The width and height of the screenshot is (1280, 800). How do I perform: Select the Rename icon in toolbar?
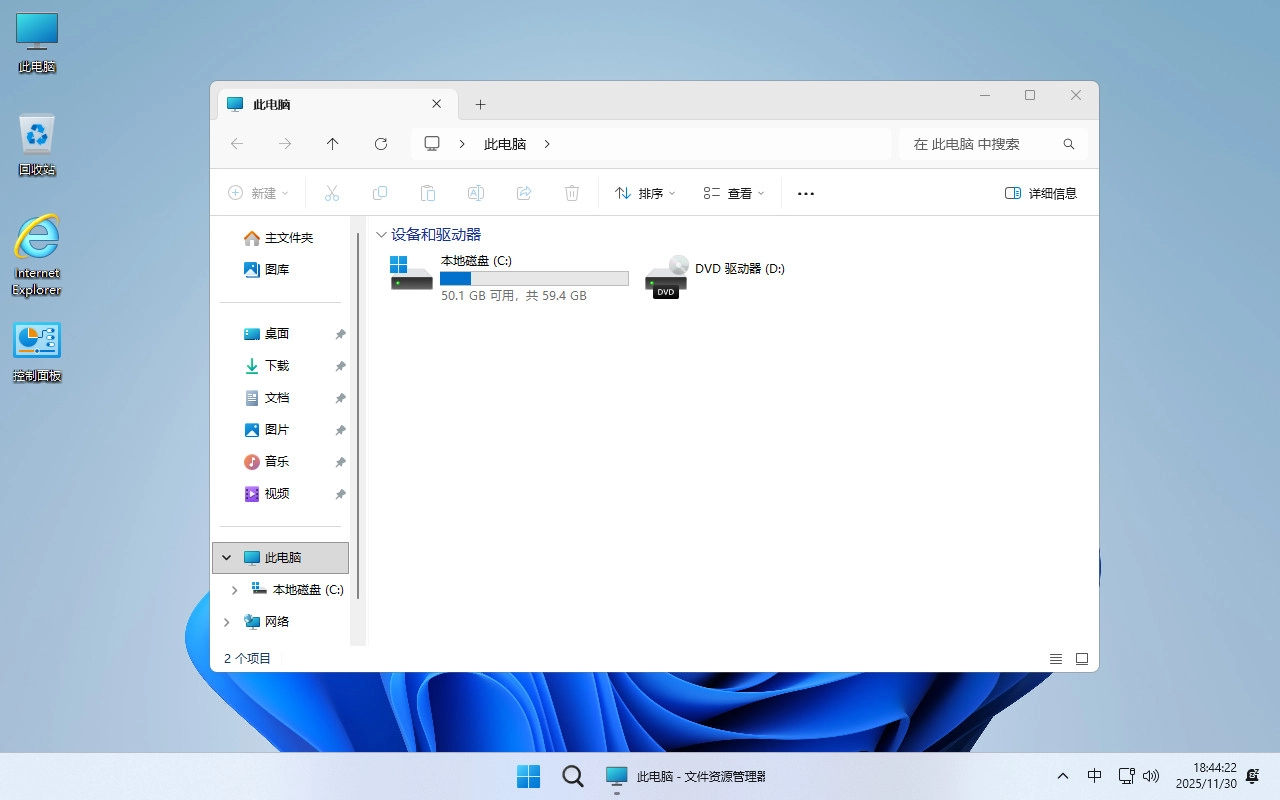(476, 192)
